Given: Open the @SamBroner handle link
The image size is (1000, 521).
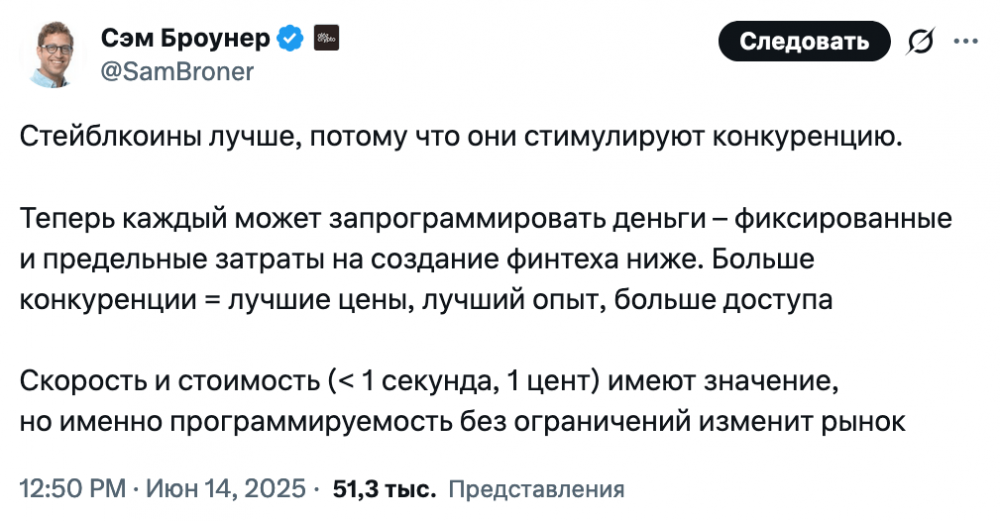Looking at the screenshot, I should click(178, 72).
